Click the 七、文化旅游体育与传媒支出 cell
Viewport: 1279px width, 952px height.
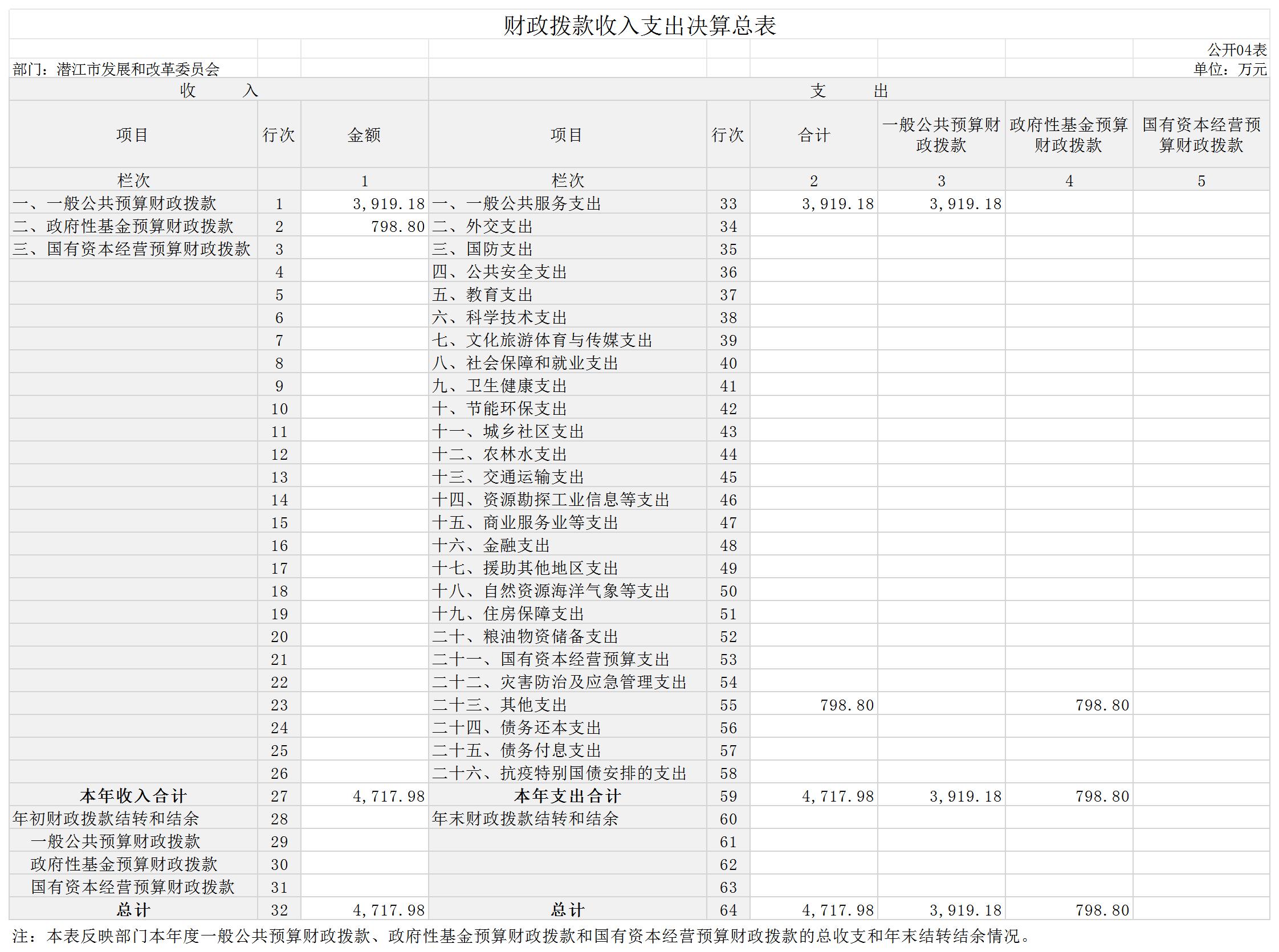(542, 341)
